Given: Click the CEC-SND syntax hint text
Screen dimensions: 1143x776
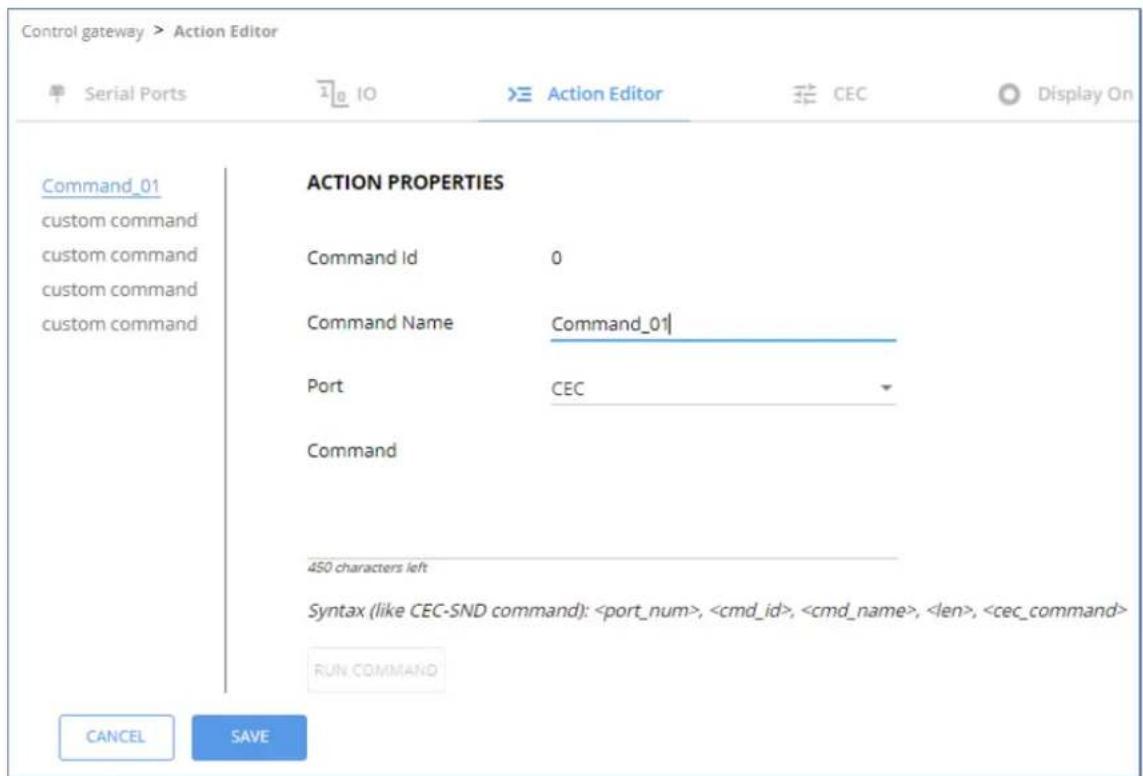Looking at the screenshot, I should click(717, 610).
